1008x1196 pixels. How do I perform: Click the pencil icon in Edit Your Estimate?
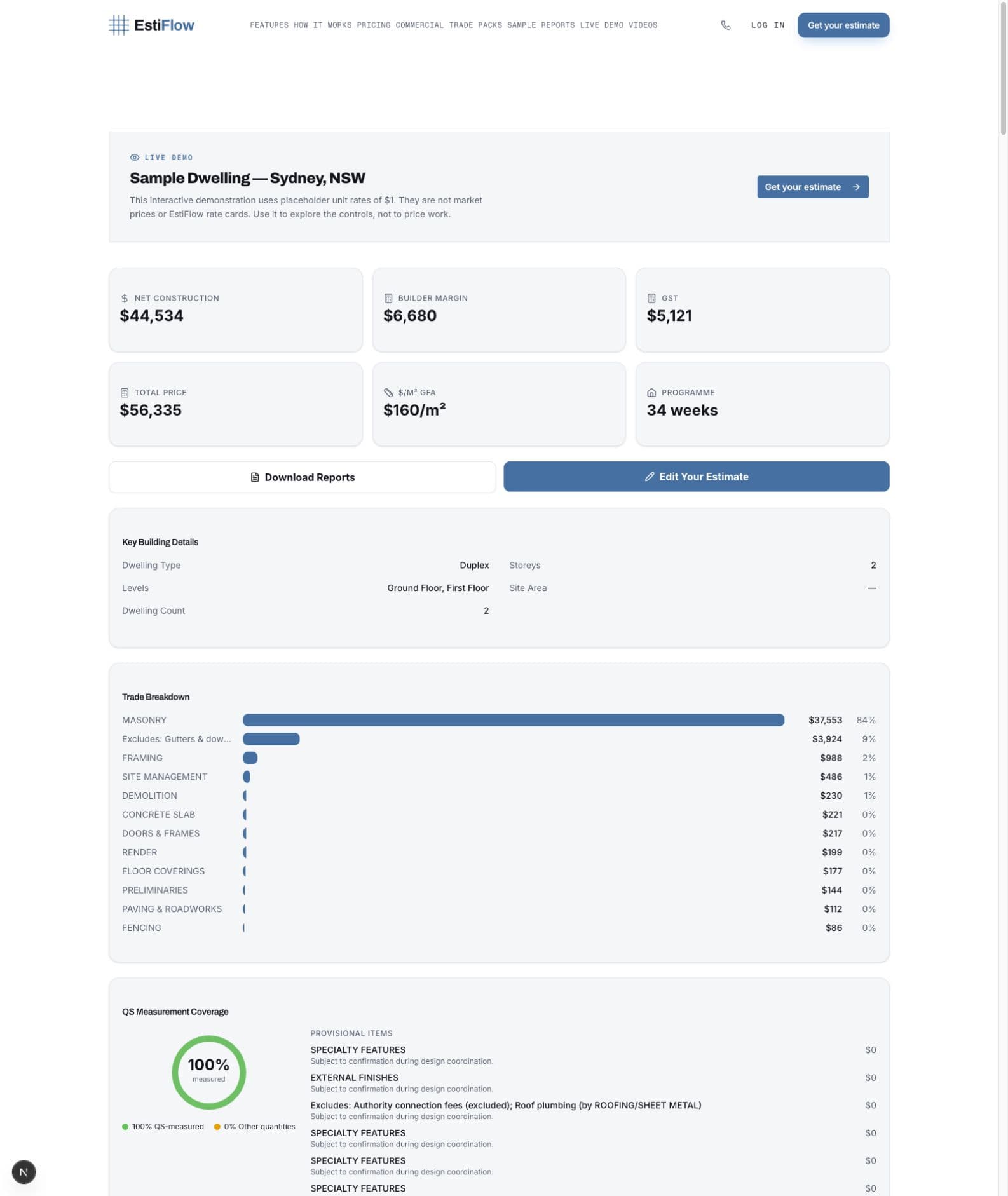coord(650,477)
